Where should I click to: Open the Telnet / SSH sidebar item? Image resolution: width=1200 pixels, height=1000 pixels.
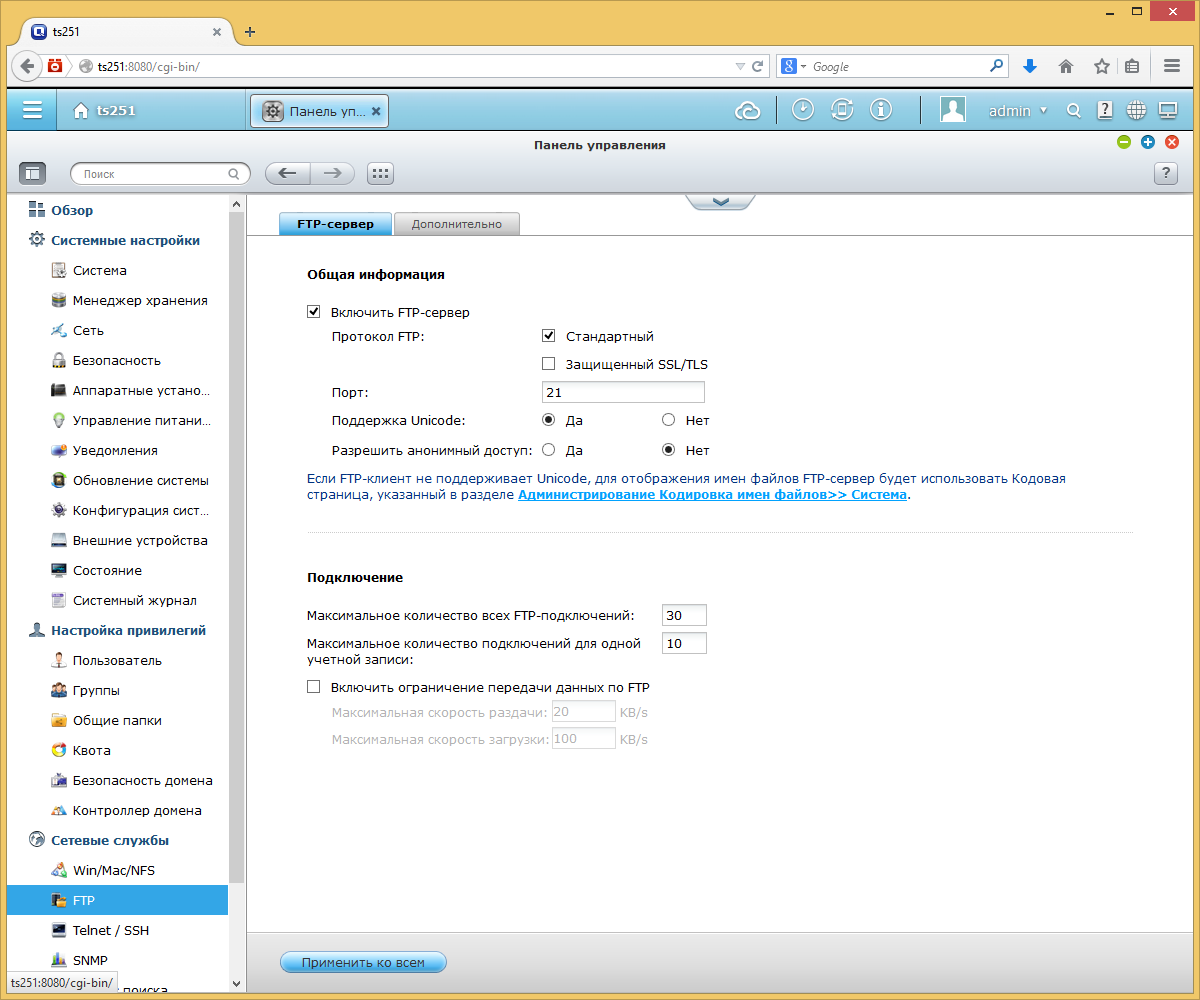click(100, 930)
